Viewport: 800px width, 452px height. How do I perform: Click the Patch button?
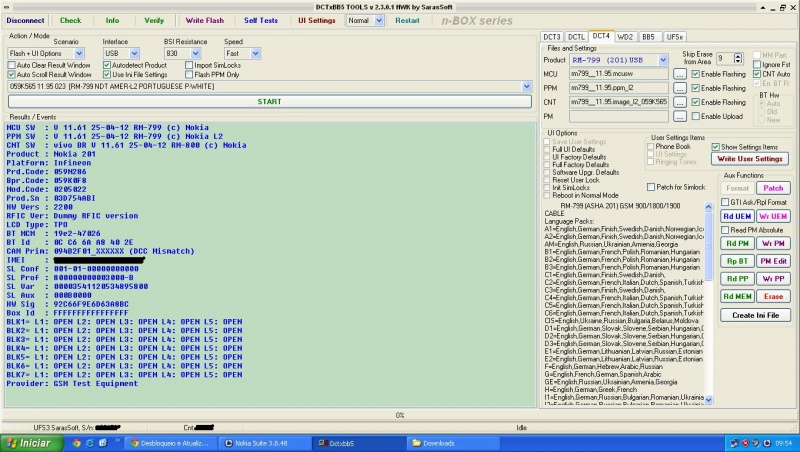pyautogui.click(x=773, y=188)
